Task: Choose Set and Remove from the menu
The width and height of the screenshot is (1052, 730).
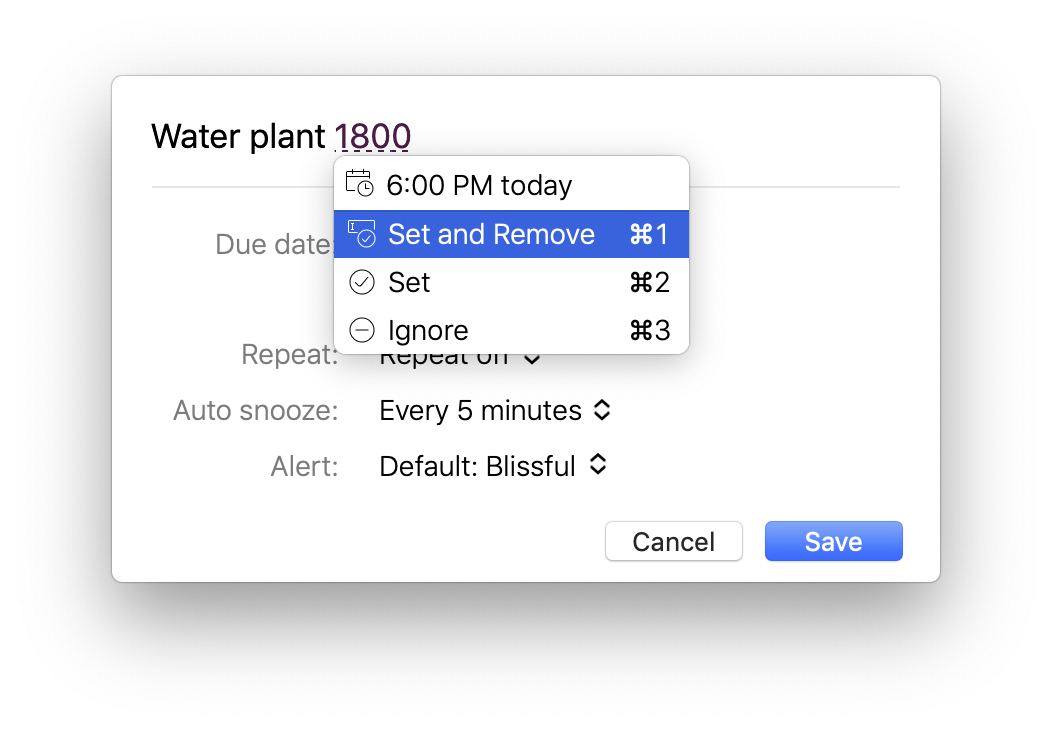Action: tap(490, 234)
